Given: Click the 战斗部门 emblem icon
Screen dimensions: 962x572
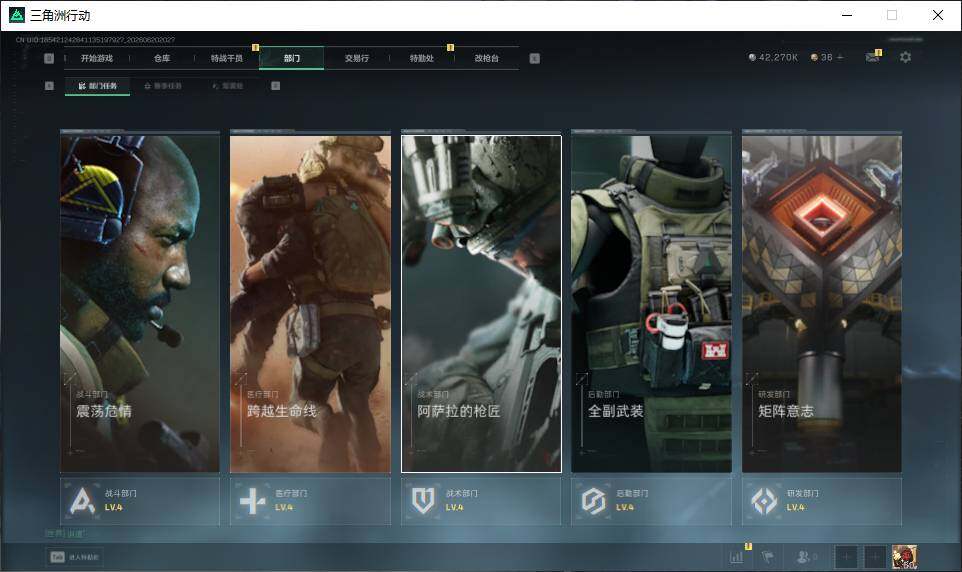Looking at the screenshot, I should coord(82,501).
